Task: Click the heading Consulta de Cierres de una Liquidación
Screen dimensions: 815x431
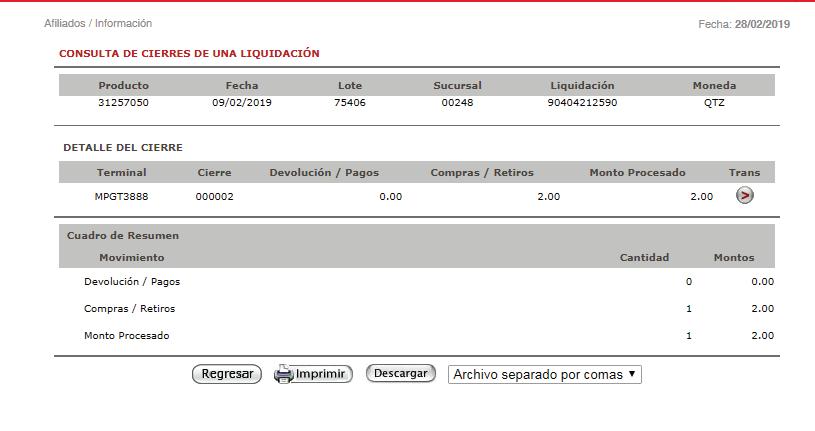Action: pos(189,53)
